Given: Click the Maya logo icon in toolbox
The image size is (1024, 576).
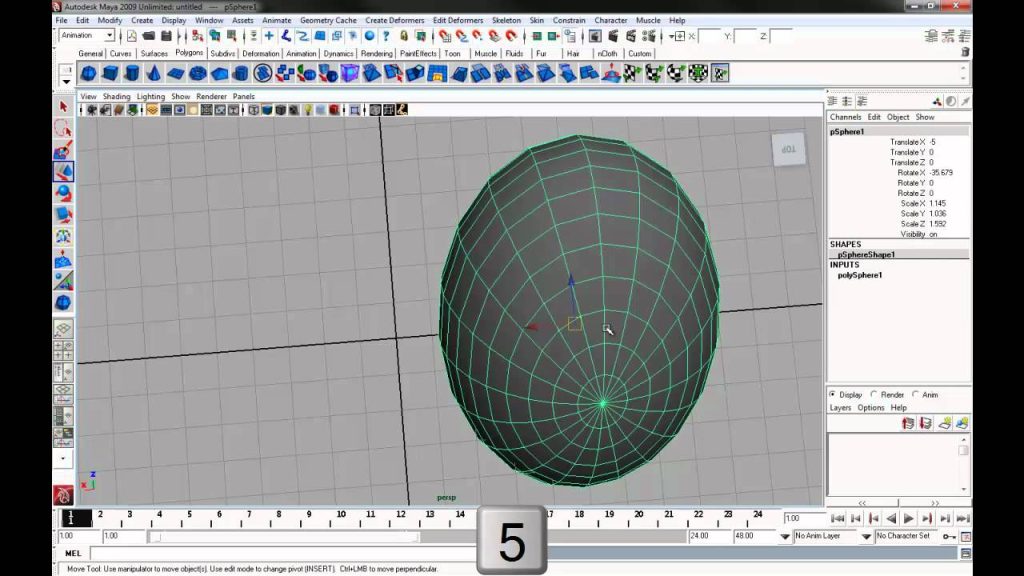Looking at the screenshot, I should 63,495.
